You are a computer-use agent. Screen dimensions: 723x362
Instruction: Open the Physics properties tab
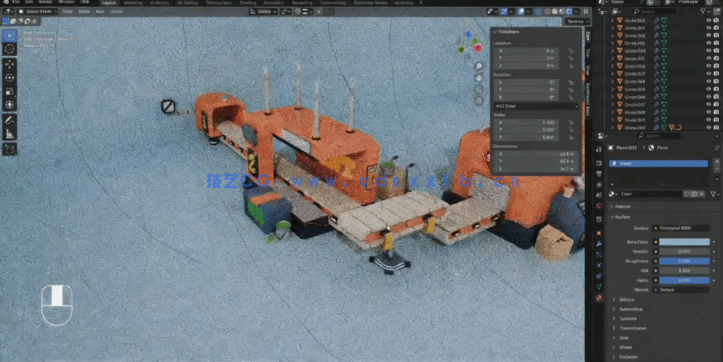(x=599, y=265)
